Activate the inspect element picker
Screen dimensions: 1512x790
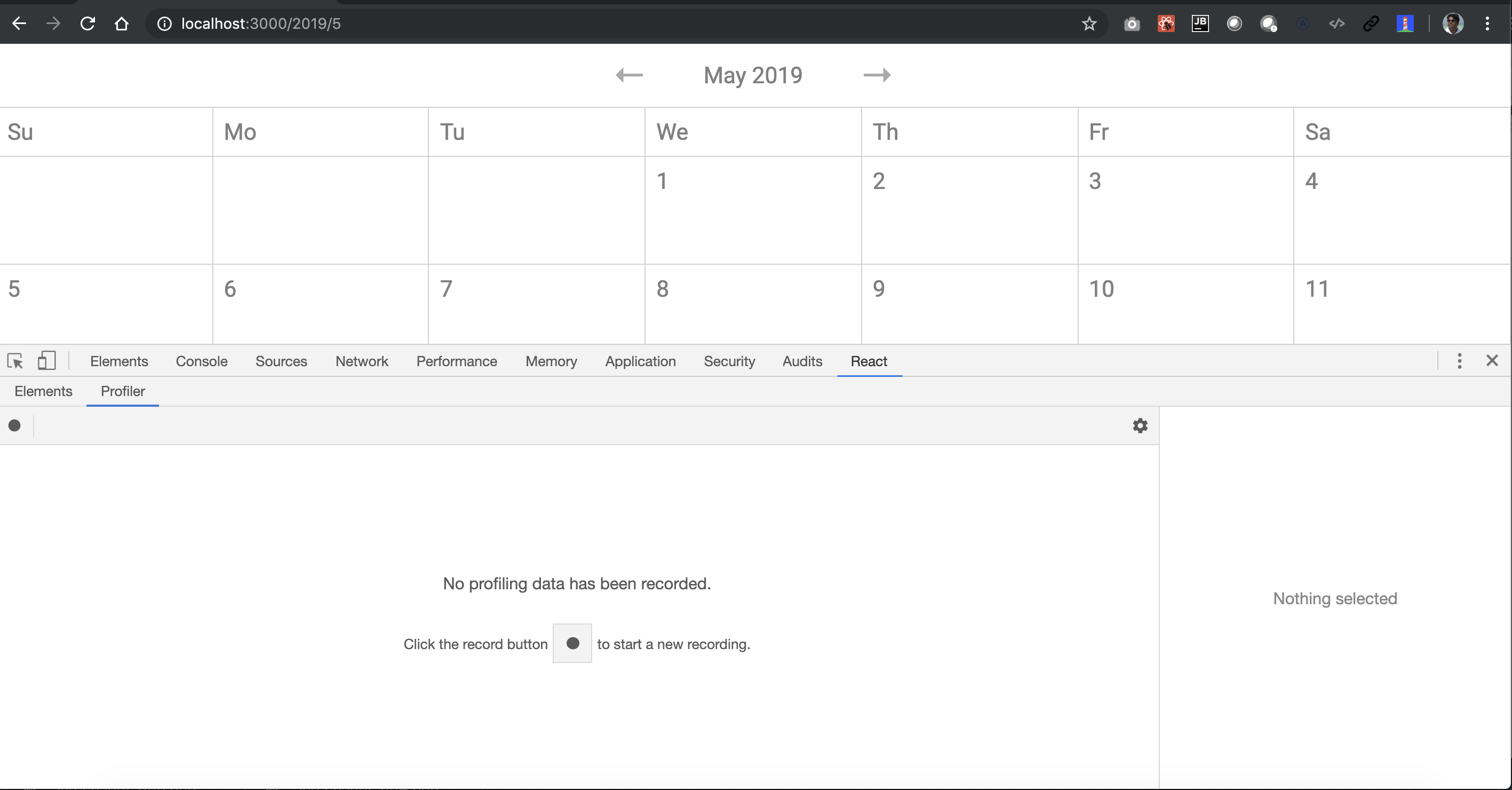click(15, 361)
